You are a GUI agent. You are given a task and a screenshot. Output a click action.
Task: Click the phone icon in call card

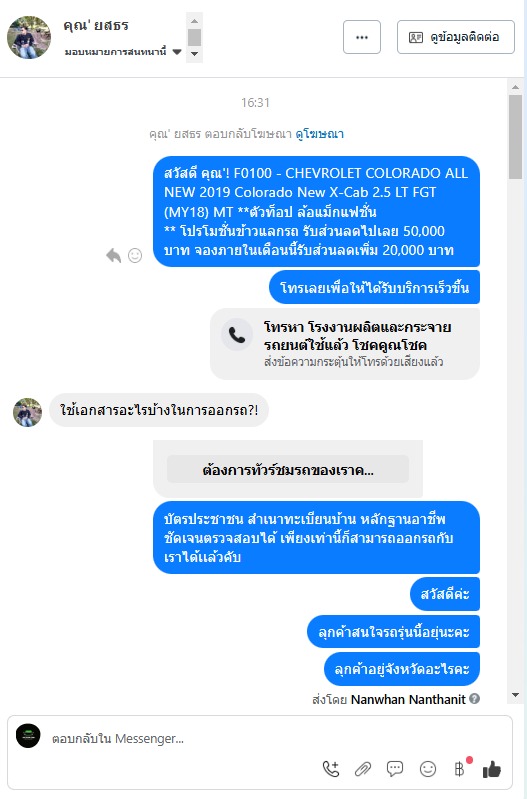(237, 335)
